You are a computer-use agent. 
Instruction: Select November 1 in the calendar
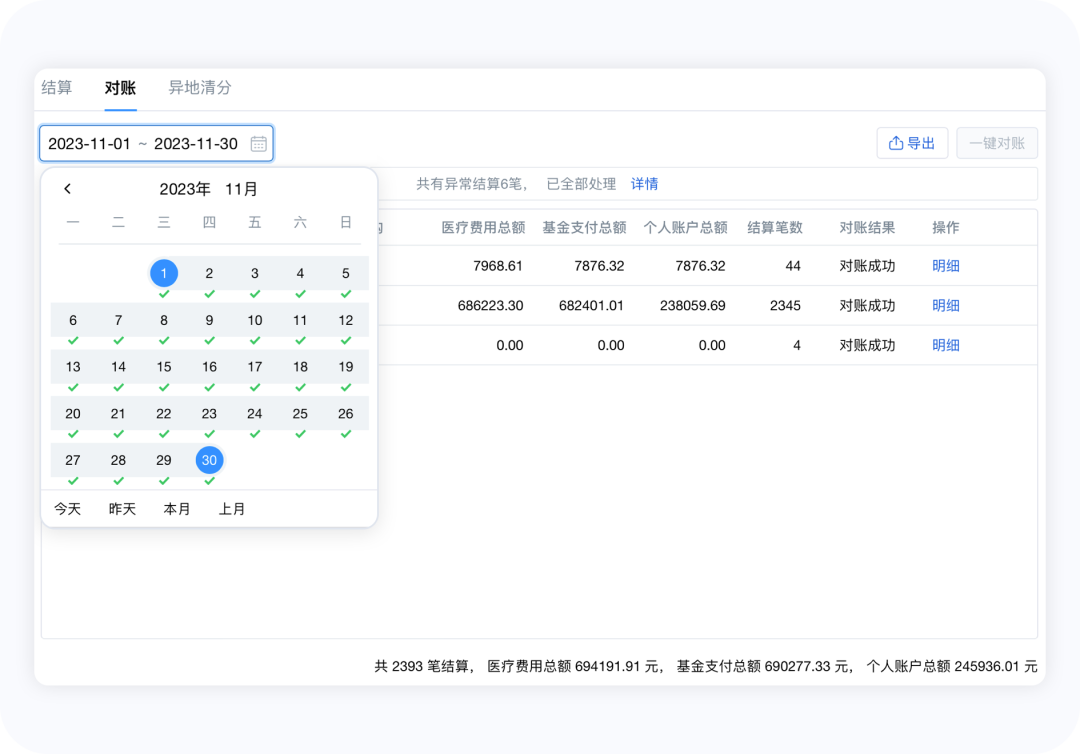click(164, 273)
